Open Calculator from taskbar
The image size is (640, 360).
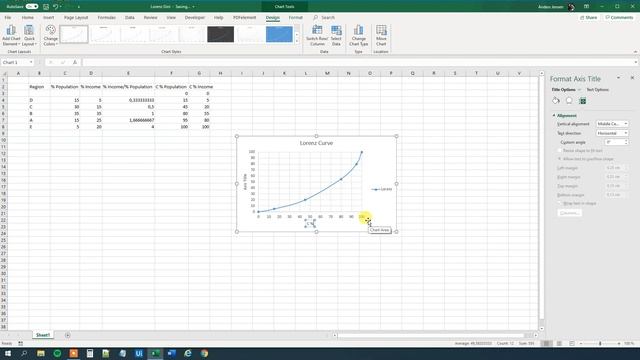tap(90, 353)
